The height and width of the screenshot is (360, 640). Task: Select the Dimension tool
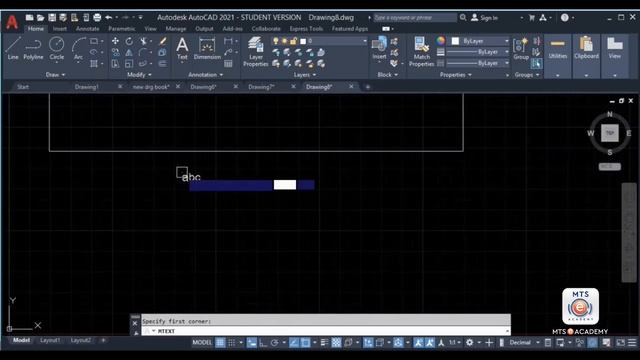(x=207, y=48)
